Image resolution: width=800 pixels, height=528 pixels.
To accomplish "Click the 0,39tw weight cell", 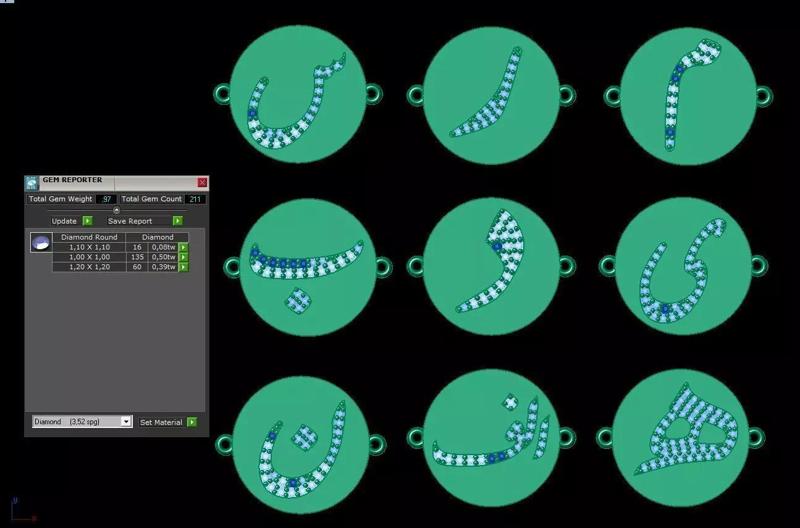I will click(163, 267).
